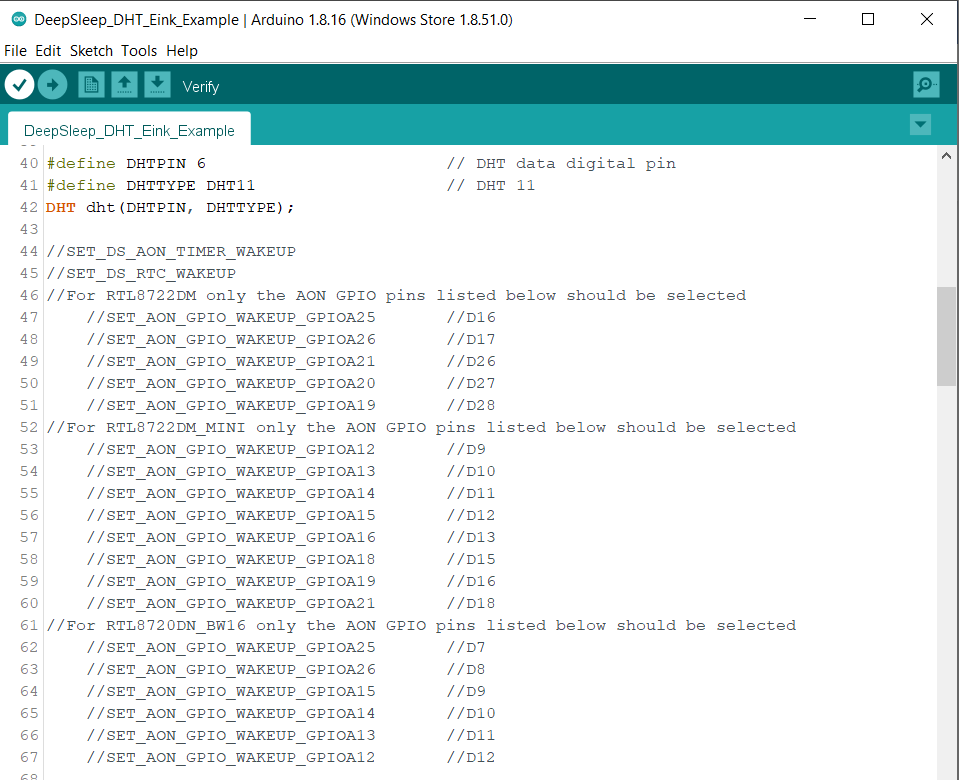The height and width of the screenshot is (780, 959).
Task: Click the '// DHT data digital pin' comment
Action: point(561,163)
